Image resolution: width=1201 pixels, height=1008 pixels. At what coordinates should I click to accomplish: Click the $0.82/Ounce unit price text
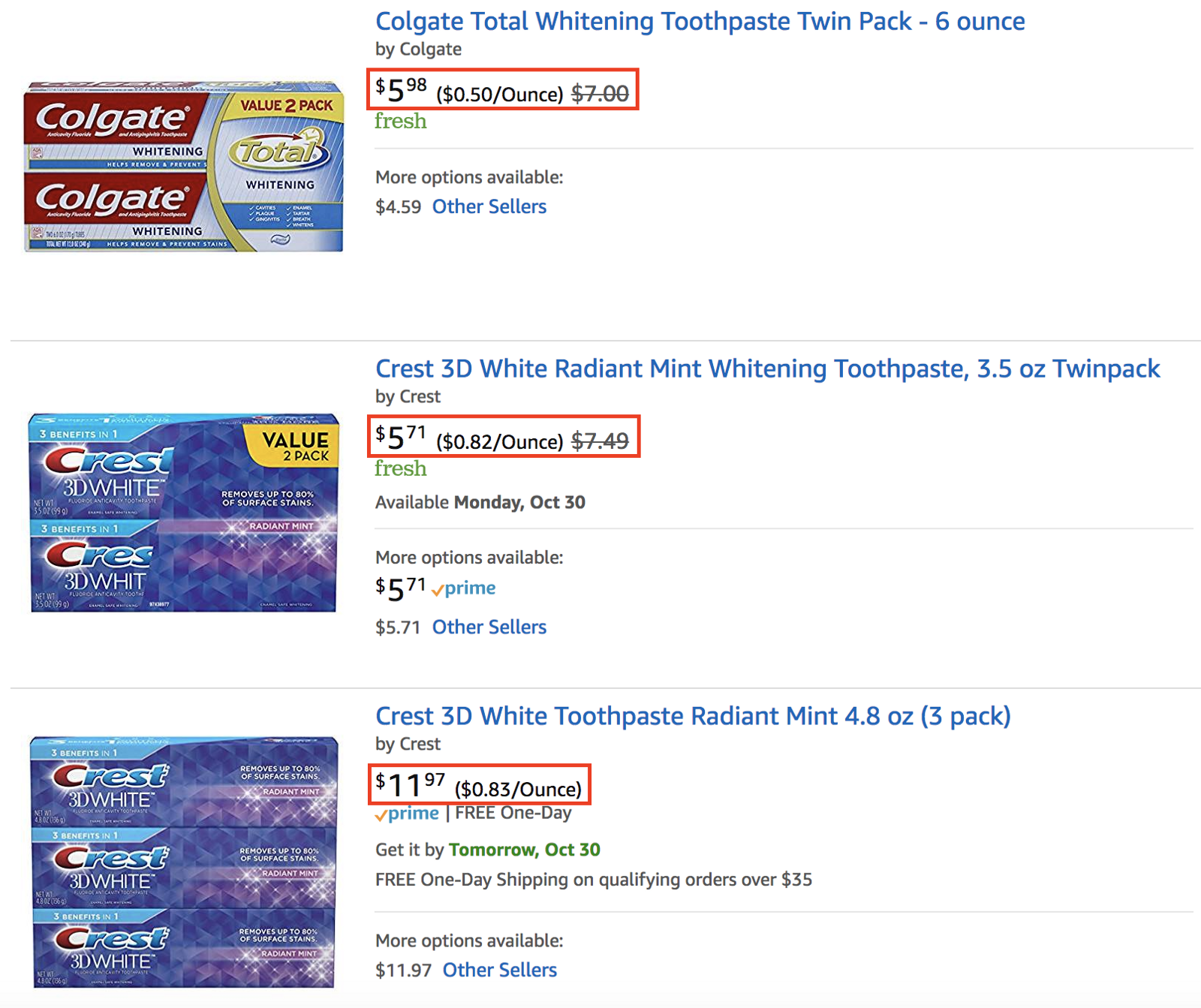[x=499, y=442]
